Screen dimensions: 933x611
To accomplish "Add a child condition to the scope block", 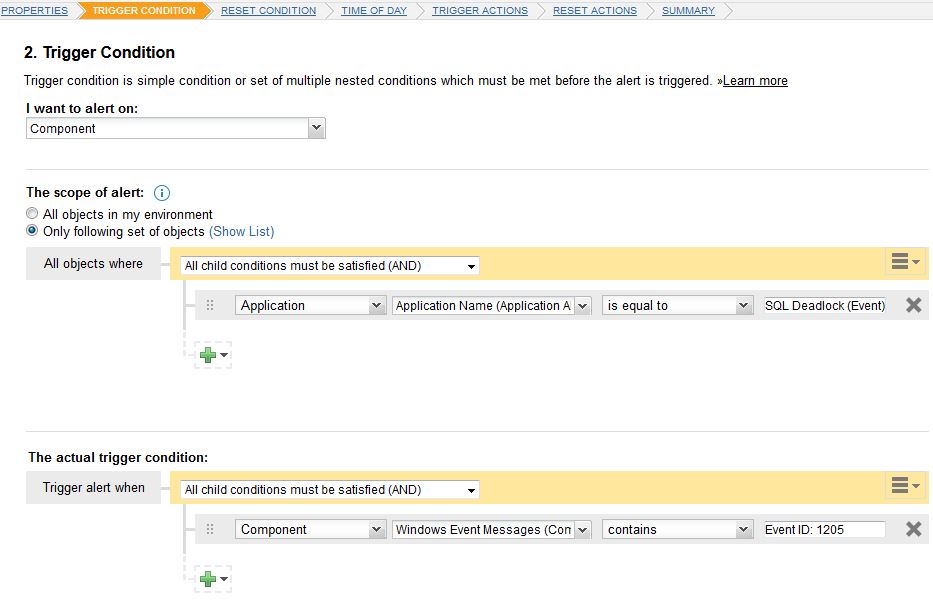I will click(x=208, y=354).
